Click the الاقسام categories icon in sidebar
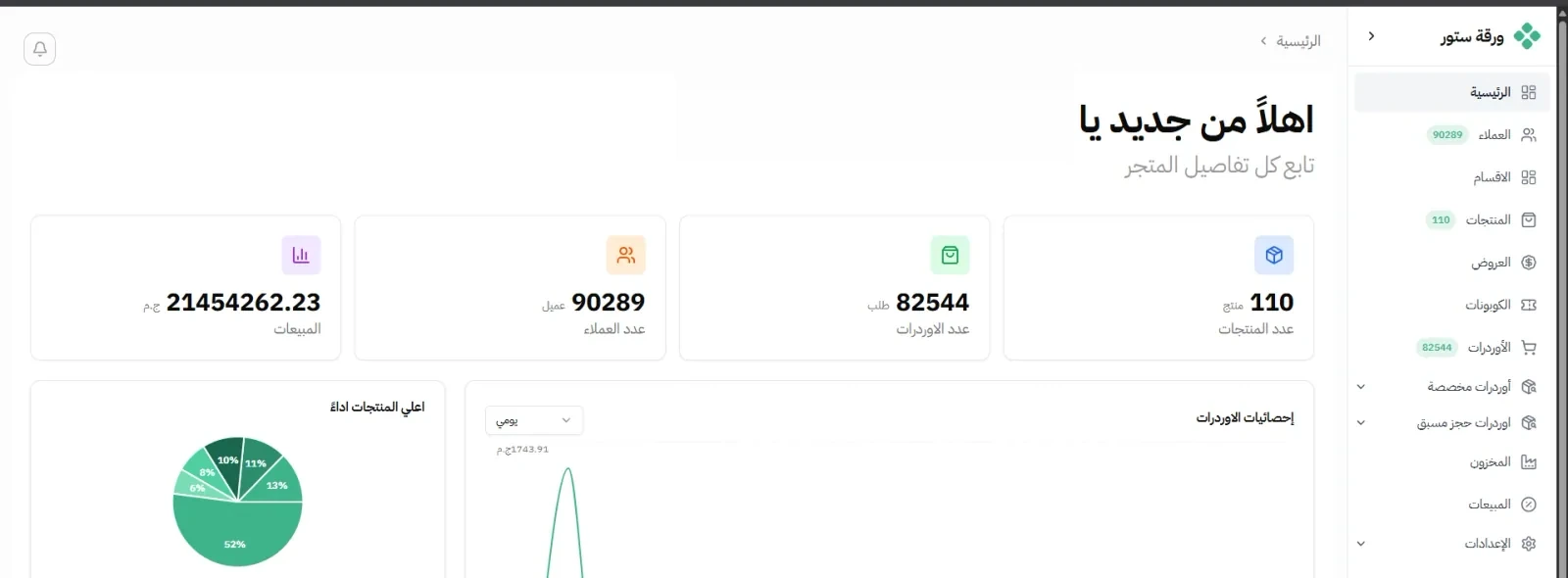This screenshot has height=578, width=1568. click(1529, 177)
